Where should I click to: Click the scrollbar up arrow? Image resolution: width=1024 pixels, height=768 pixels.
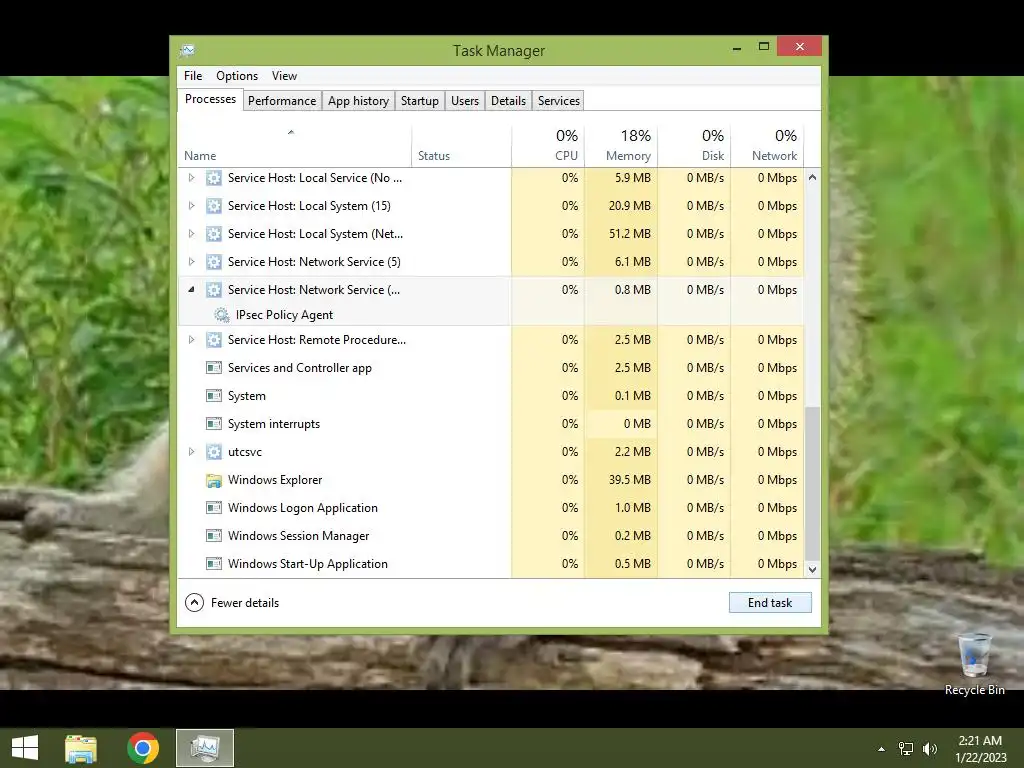pos(812,177)
